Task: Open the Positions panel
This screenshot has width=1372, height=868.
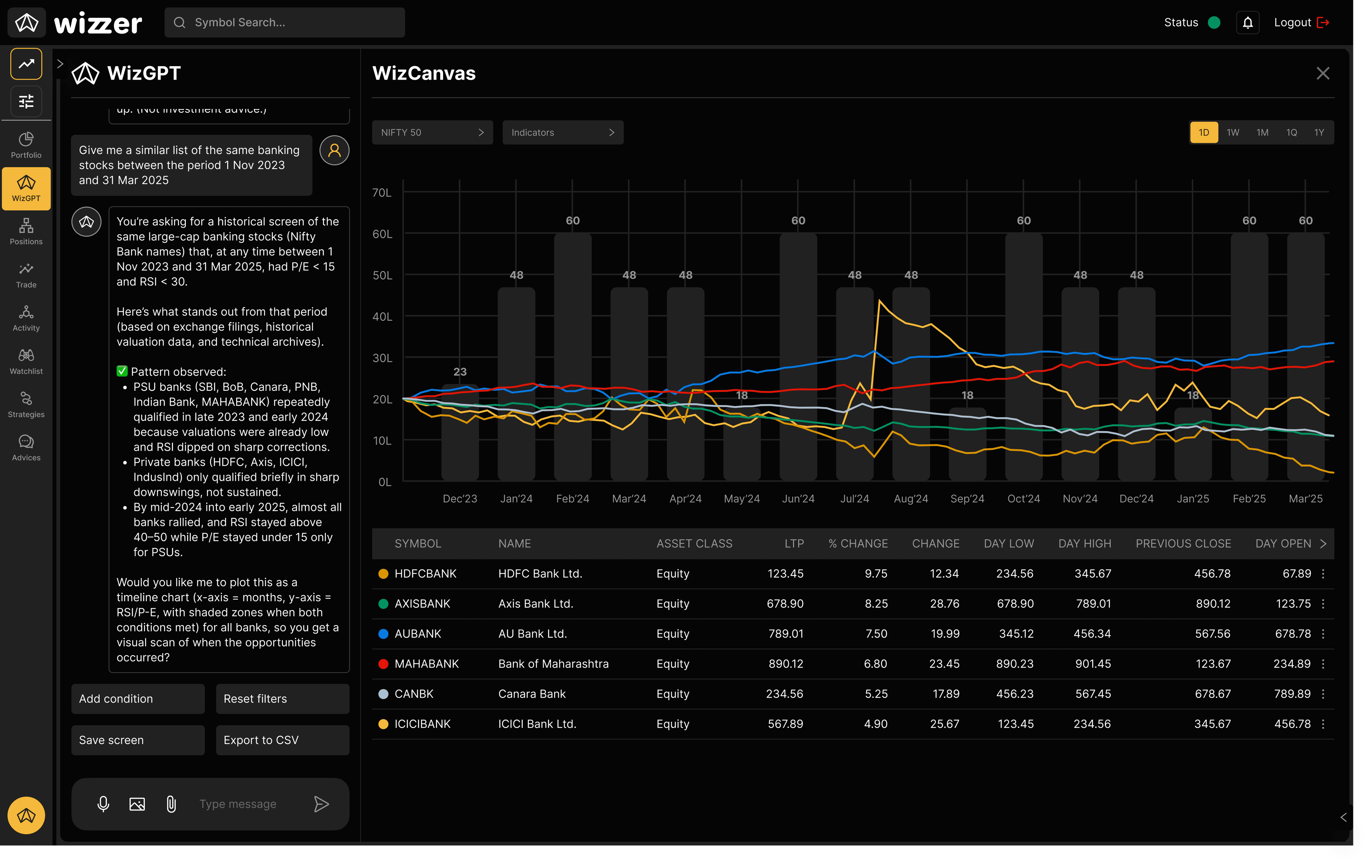Action: pyautogui.click(x=26, y=231)
